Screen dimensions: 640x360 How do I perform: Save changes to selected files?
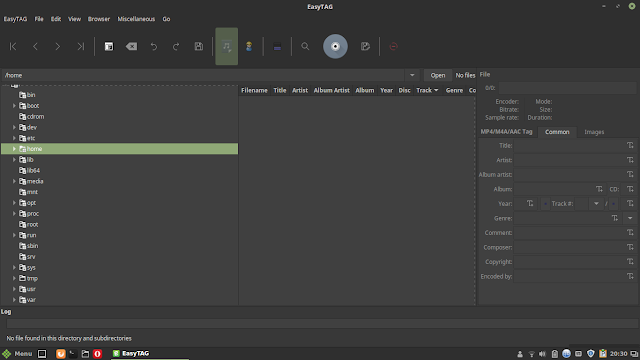[x=199, y=47]
